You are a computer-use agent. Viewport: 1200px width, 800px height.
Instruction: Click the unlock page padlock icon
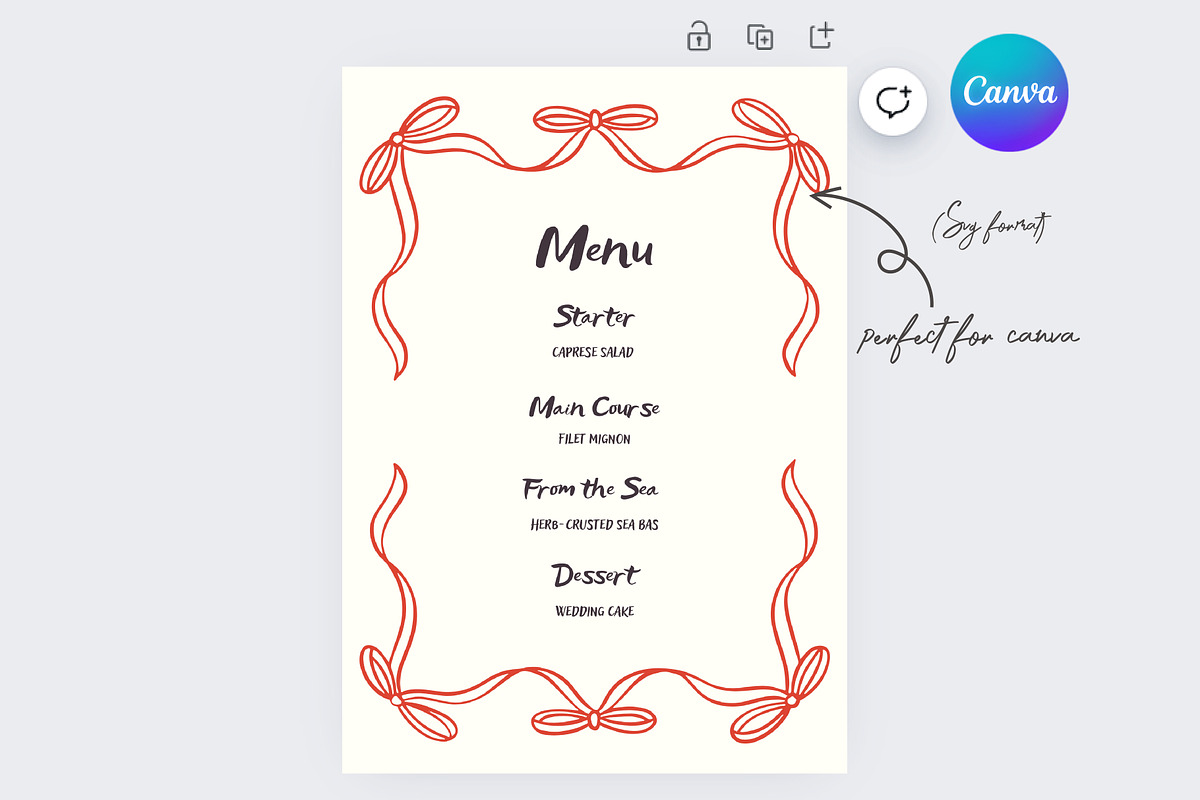tap(698, 37)
